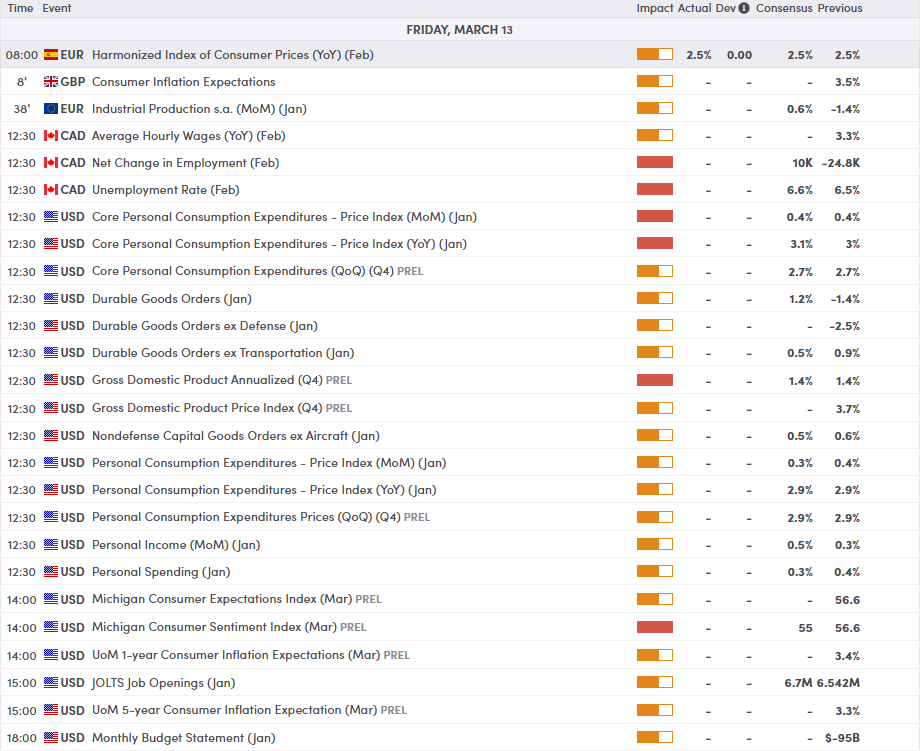The image size is (922, 751).
Task: Open Consumer Inflation Expectations event
Action: tap(183, 82)
